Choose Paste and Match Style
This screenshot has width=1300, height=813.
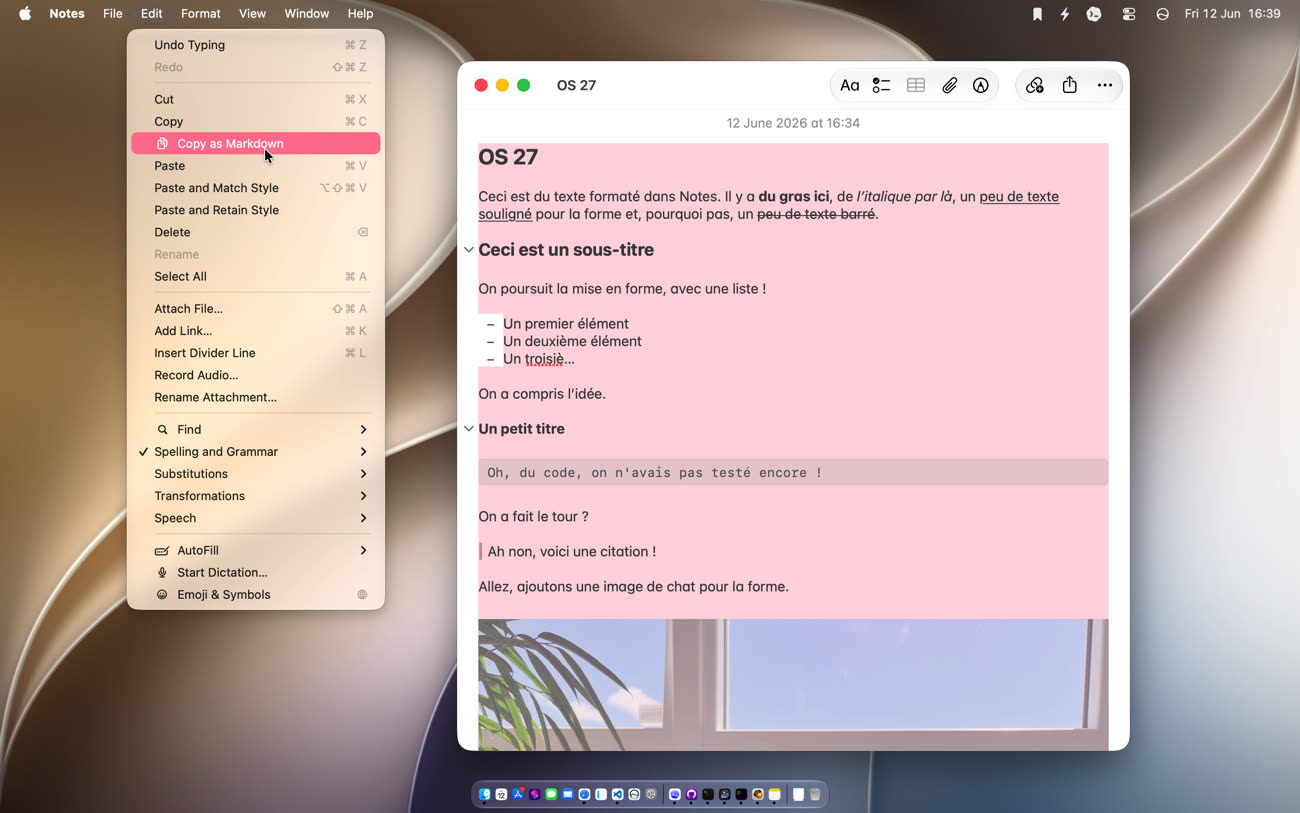click(x=256, y=188)
